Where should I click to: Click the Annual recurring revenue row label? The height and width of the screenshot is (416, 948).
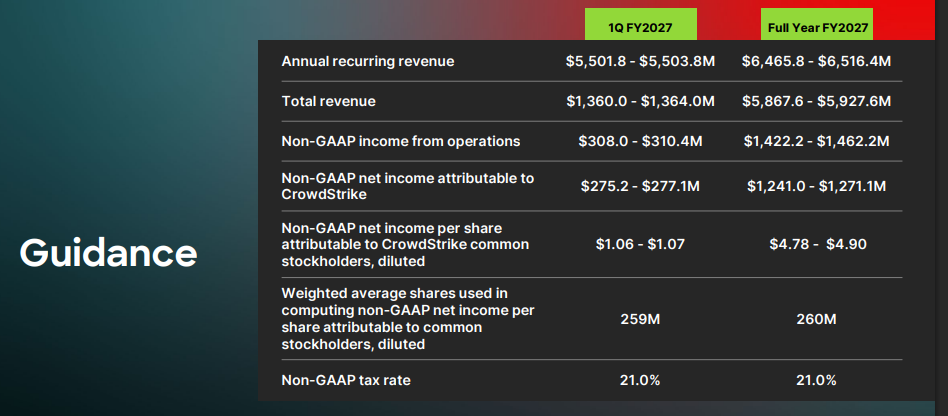[368, 62]
